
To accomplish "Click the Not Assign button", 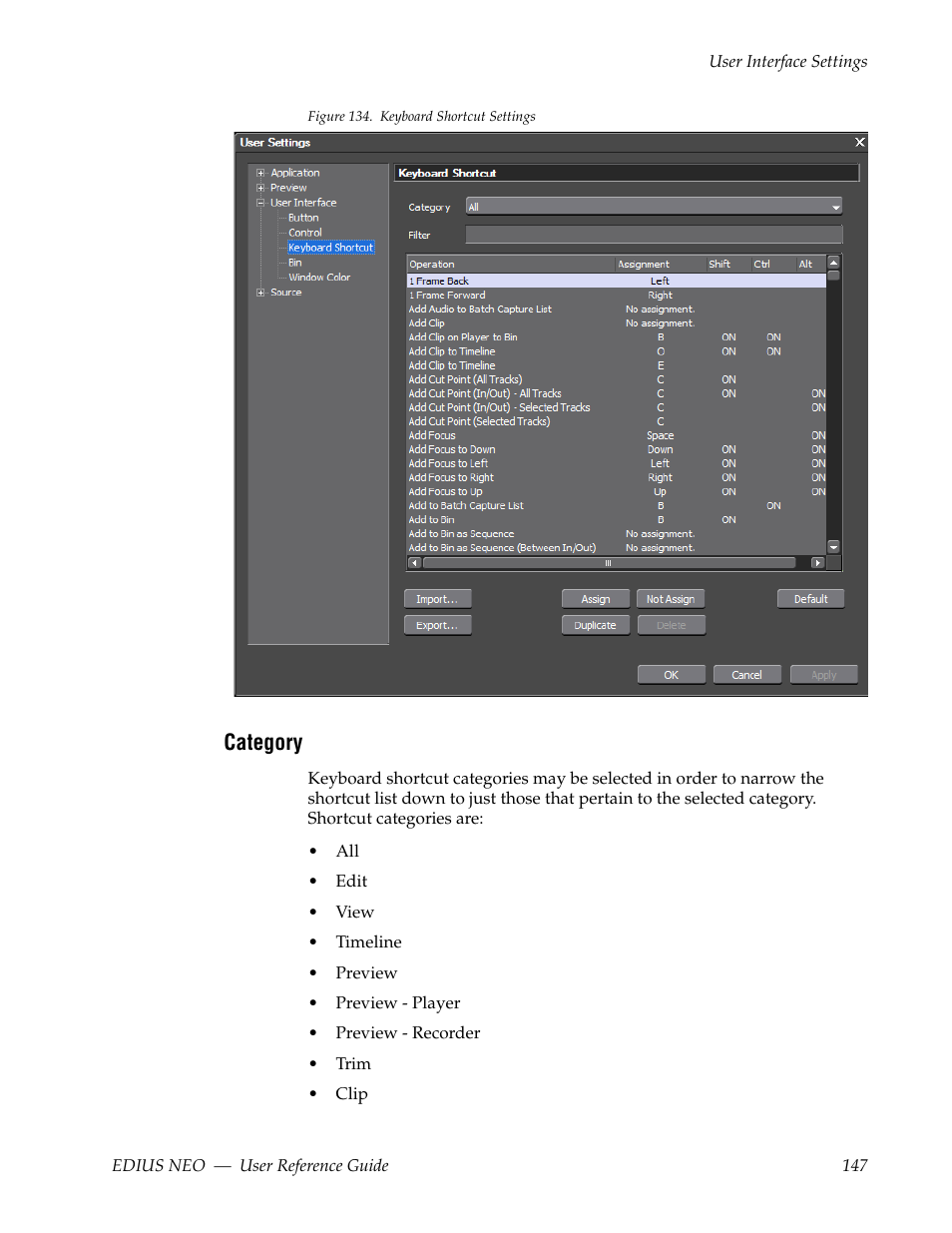I will click(x=671, y=599).
